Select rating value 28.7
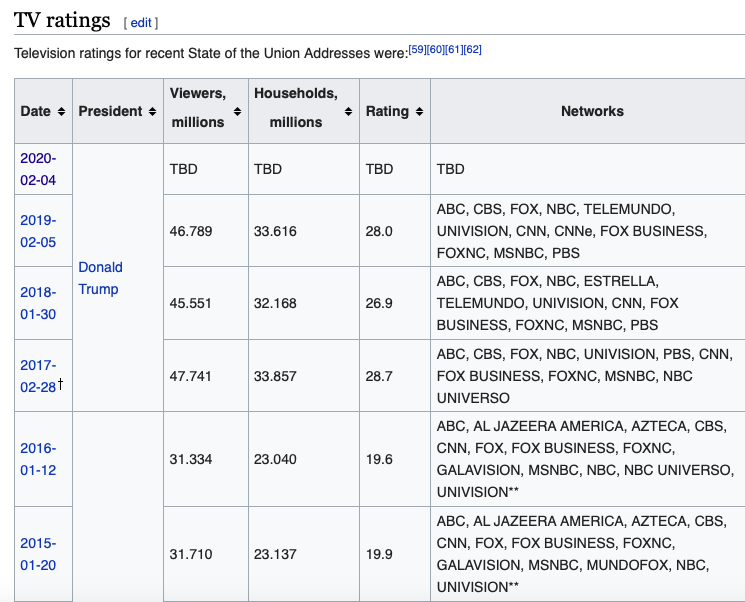 click(x=379, y=376)
